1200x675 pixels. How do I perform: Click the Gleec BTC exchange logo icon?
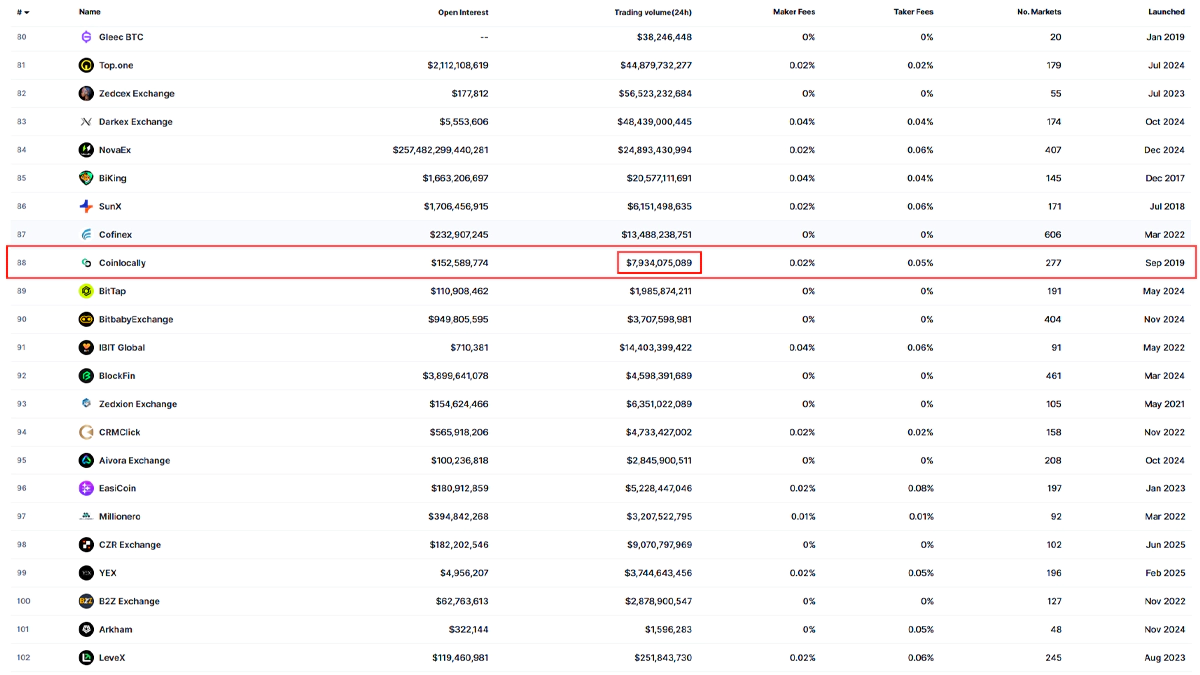coord(86,37)
